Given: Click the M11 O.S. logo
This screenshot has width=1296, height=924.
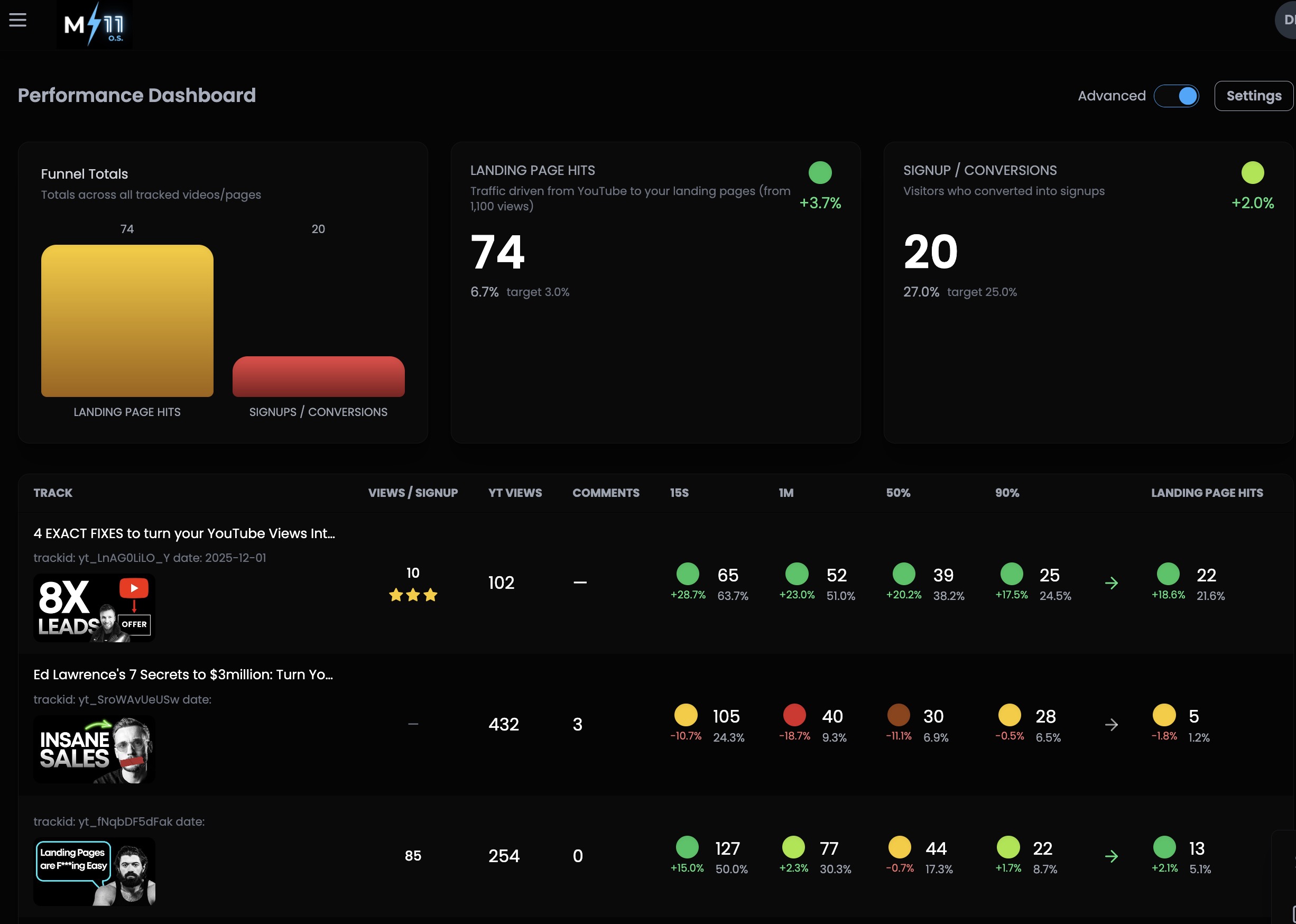Looking at the screenshot, I should click(95, 24).
